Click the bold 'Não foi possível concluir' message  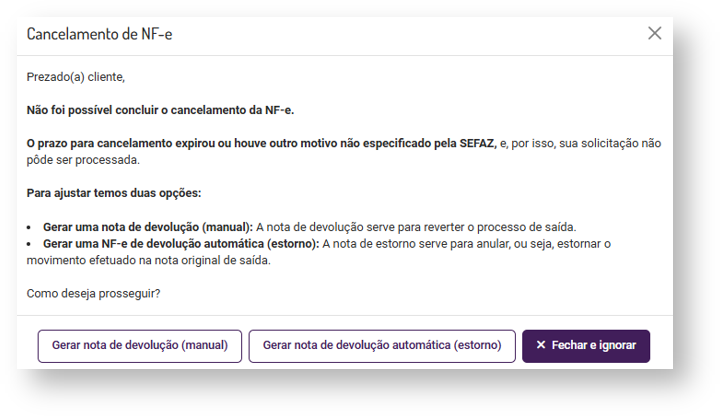coord(160,109)
